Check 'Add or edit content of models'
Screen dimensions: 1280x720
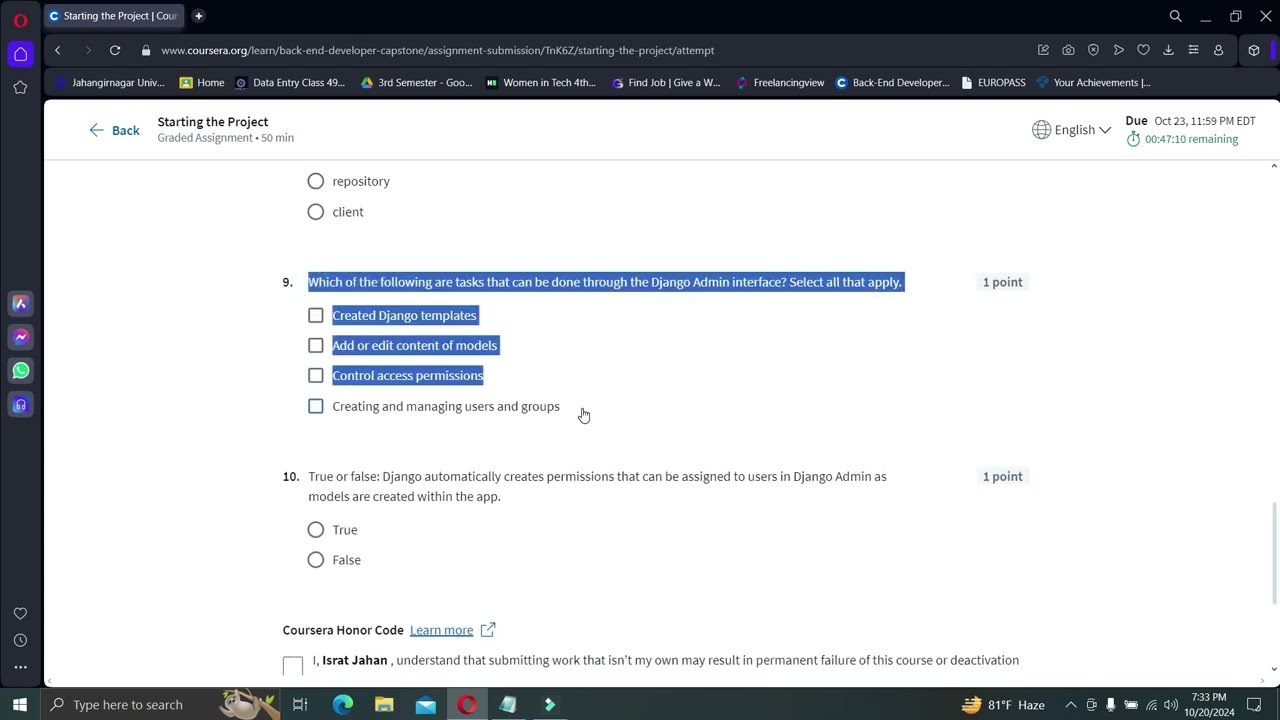(316, 345)
